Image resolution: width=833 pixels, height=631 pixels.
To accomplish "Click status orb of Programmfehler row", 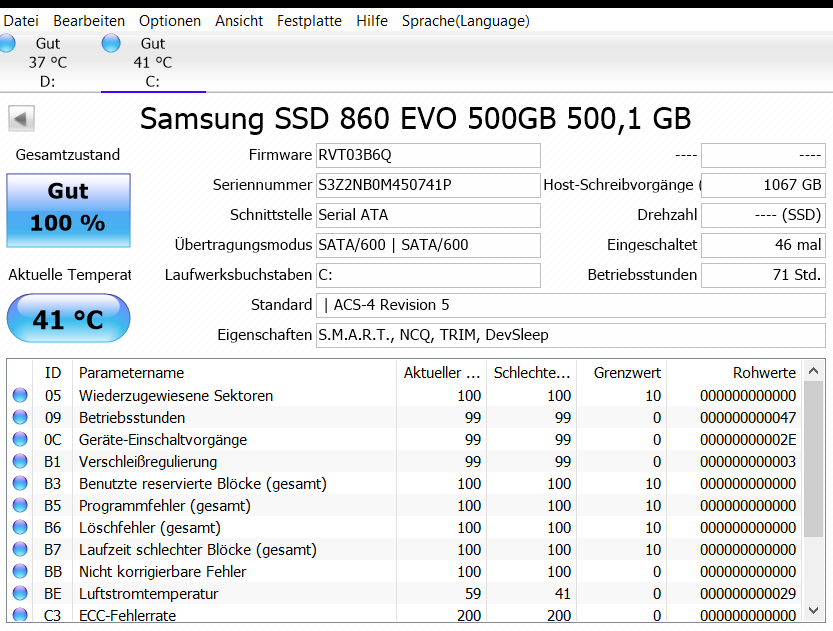I will tap(20, 505).
